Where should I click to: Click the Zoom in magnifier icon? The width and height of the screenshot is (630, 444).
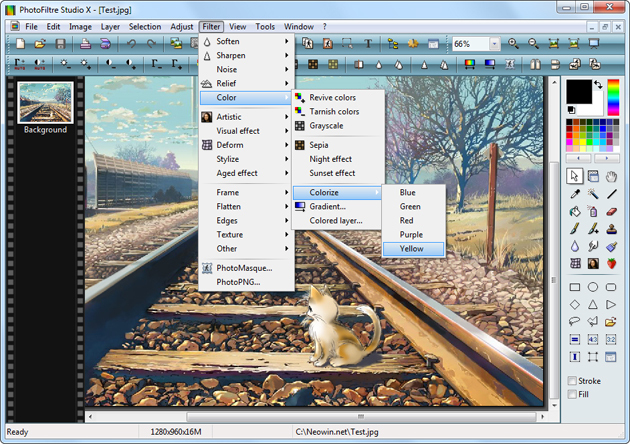click(513, 43)
